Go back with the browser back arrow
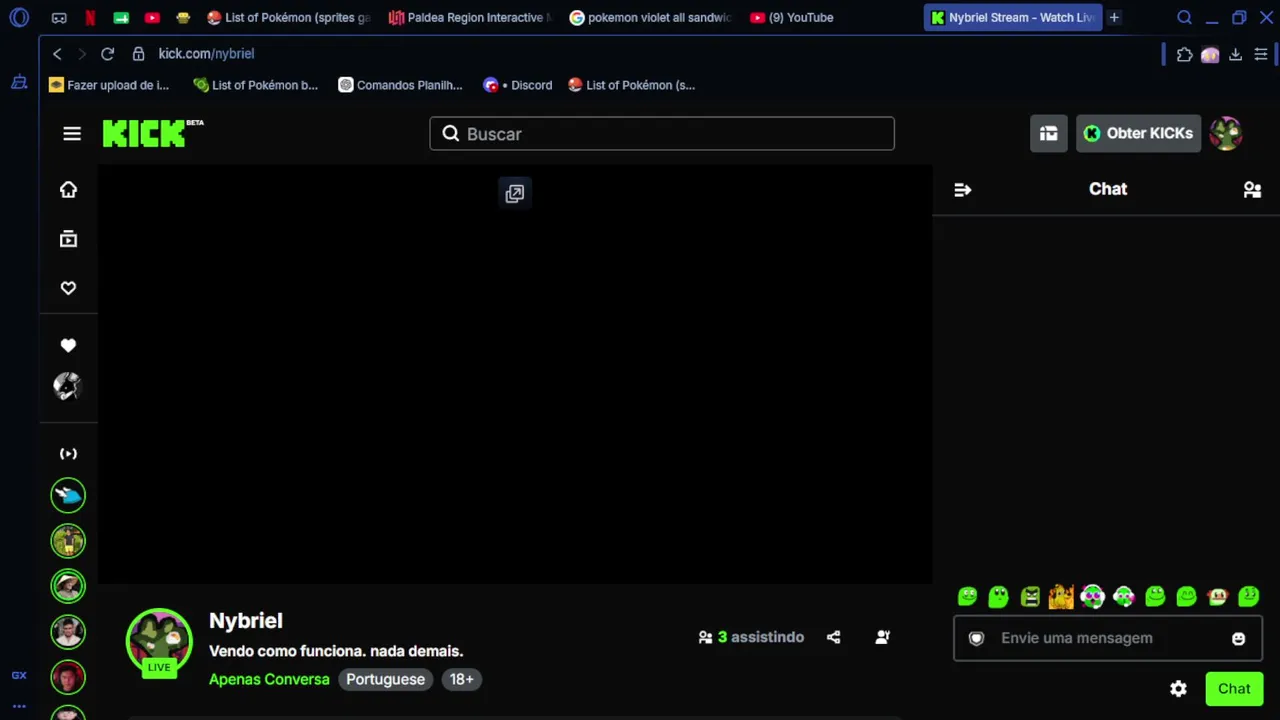 tap(57, 54)
